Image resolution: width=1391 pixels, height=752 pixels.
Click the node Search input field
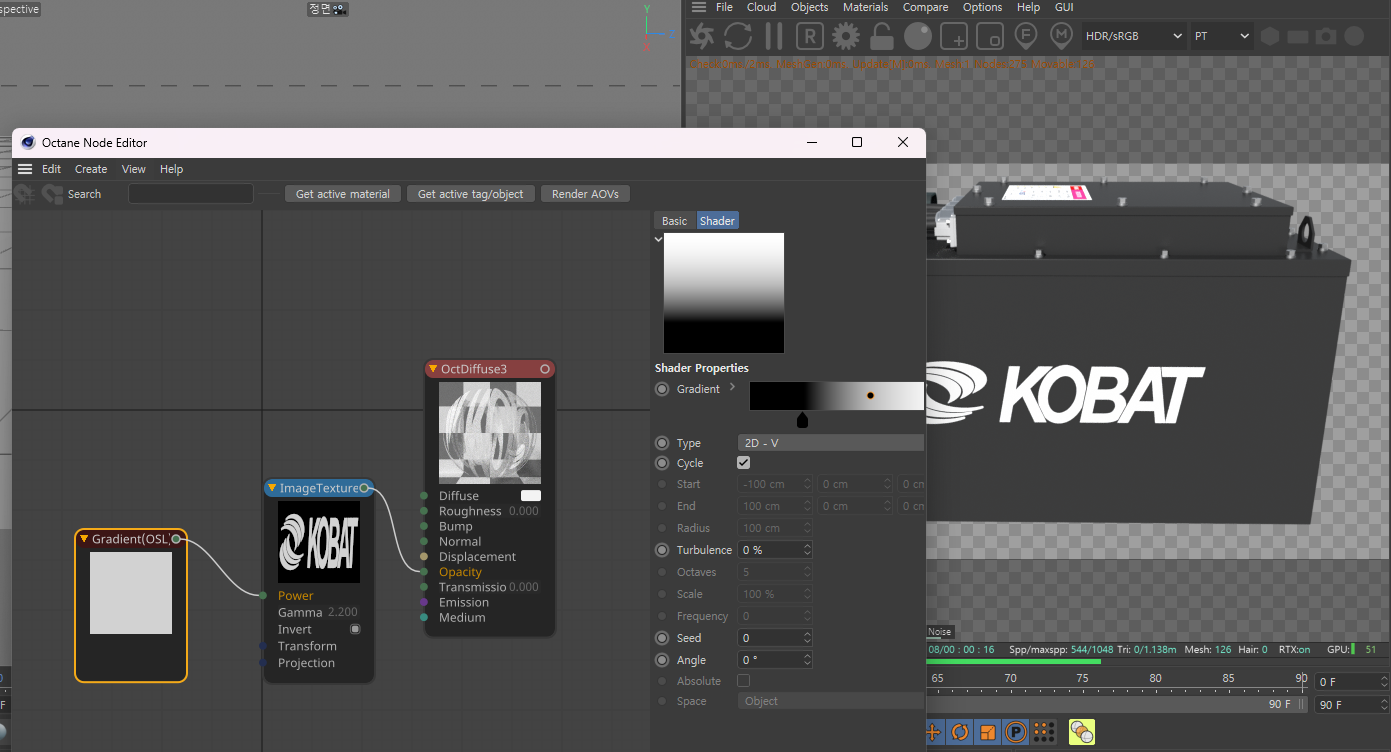[191, 194]
